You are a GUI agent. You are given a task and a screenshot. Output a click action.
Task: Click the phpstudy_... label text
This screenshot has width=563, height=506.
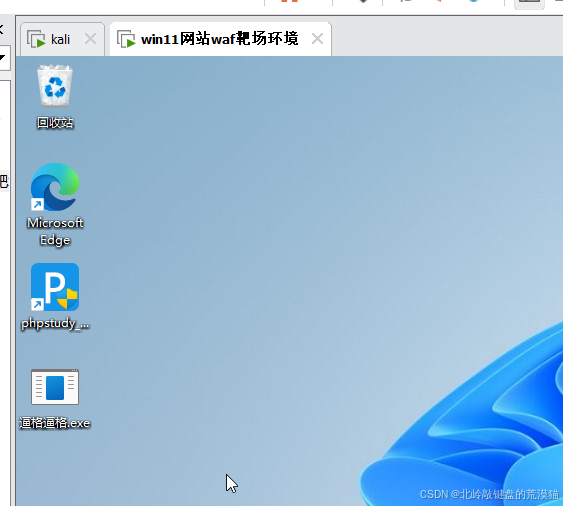pyautogui.click(x=55, y=324)
